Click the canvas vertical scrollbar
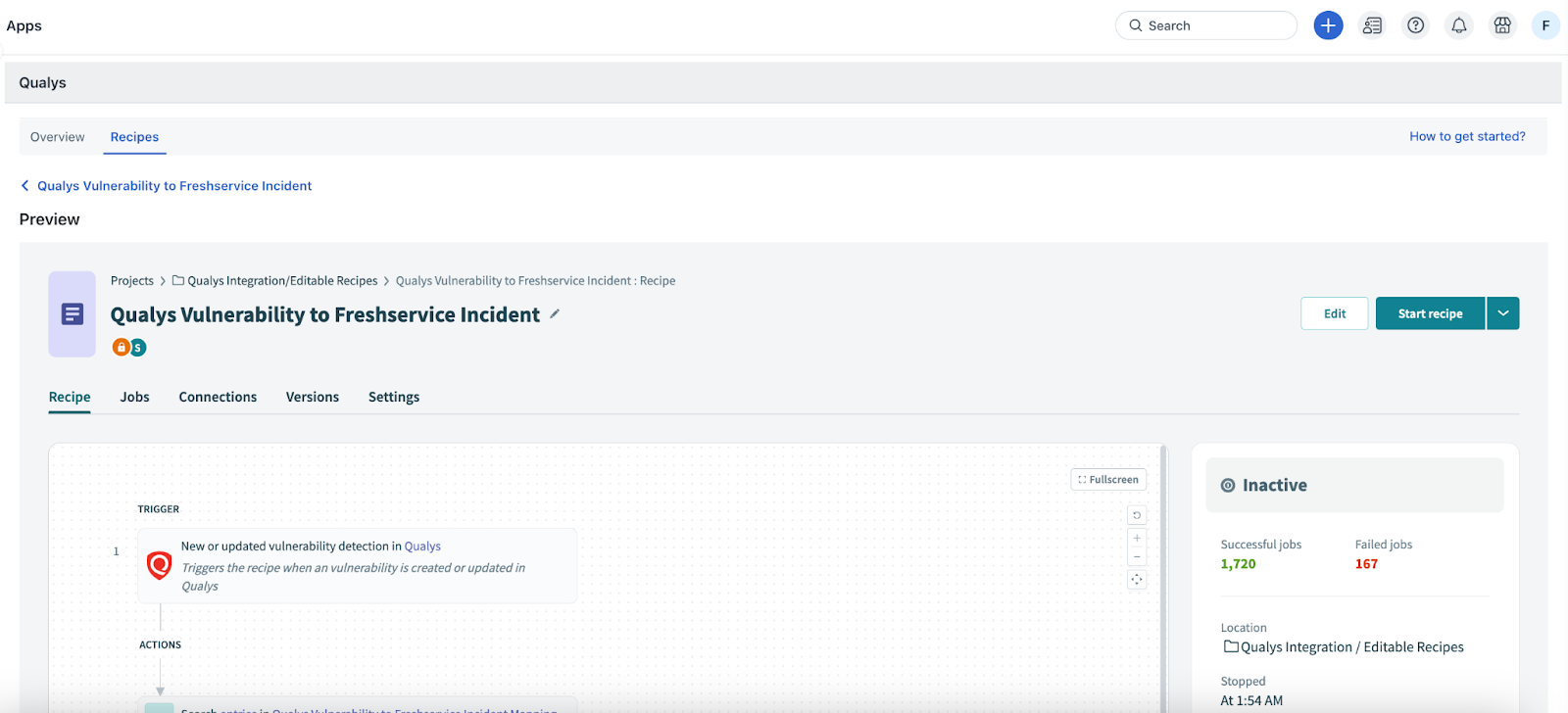This screenshot has width=1568, height=713. click(x=1163, y=578)
